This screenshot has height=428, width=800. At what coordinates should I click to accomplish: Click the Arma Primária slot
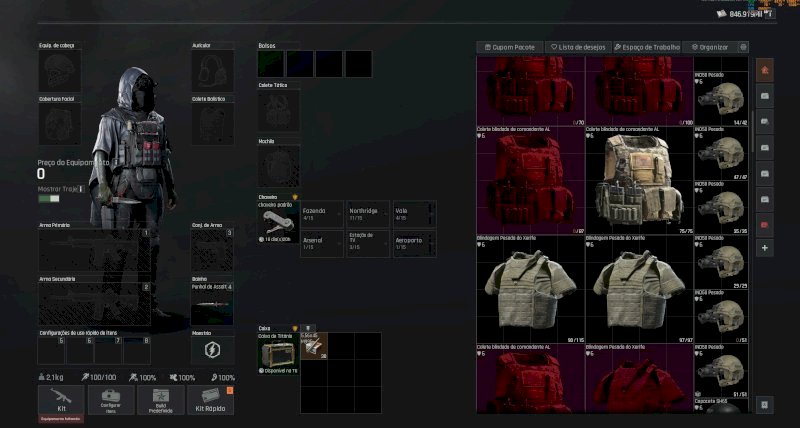tap(94, 250)
